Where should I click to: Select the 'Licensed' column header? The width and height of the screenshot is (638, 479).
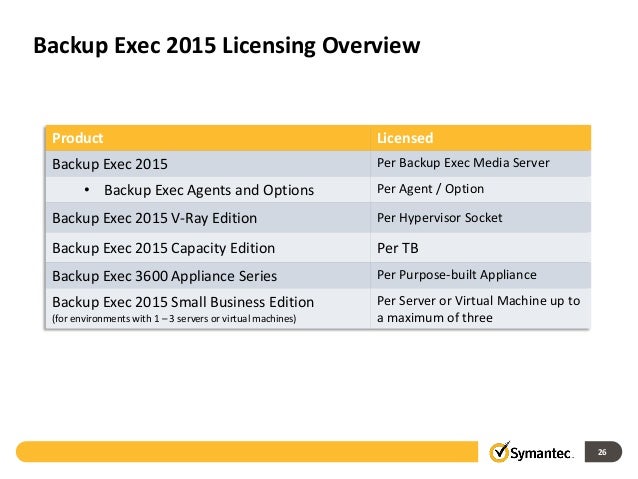coord(481,138)
